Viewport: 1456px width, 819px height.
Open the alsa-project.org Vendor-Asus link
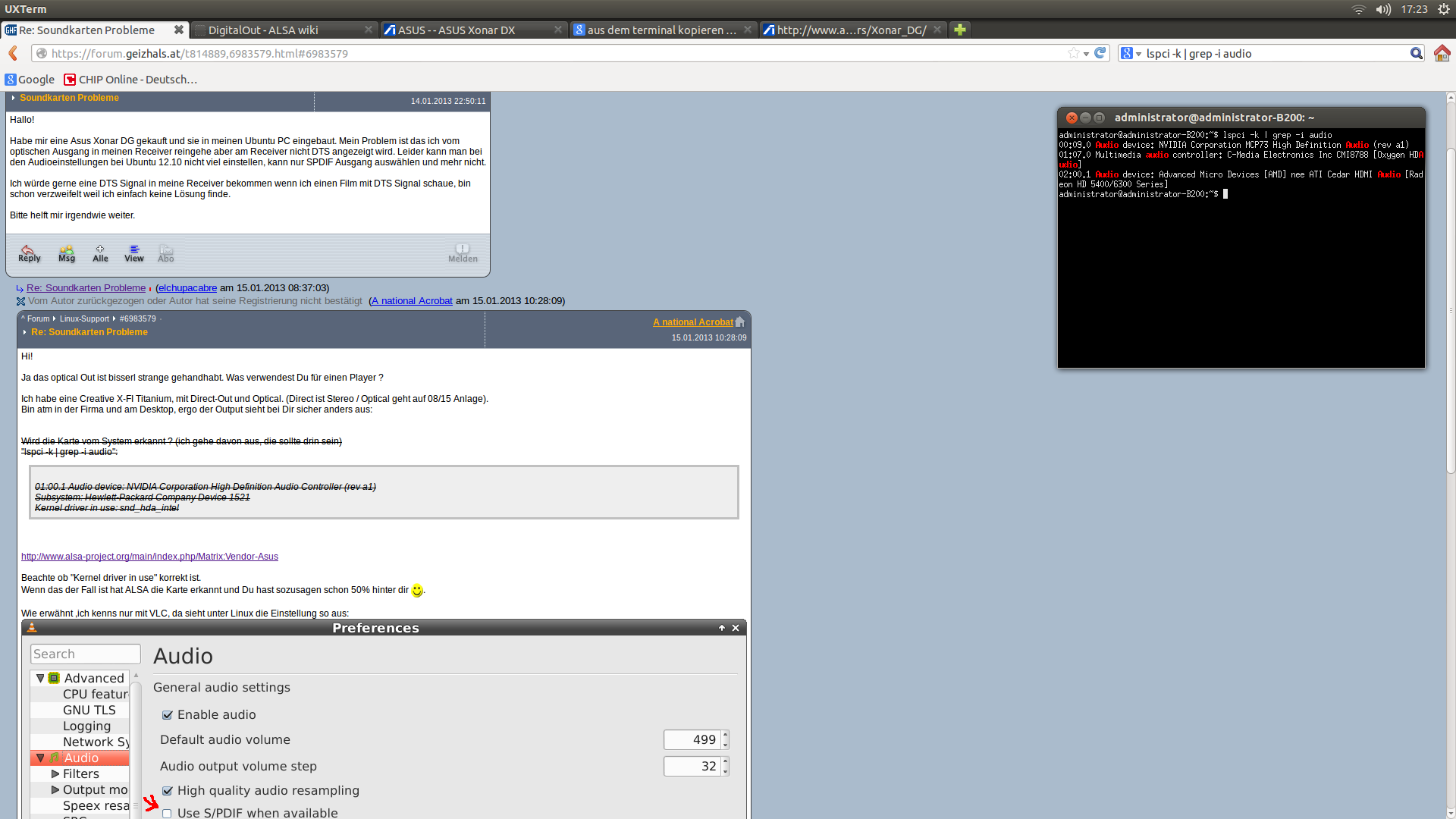point(149,557)
